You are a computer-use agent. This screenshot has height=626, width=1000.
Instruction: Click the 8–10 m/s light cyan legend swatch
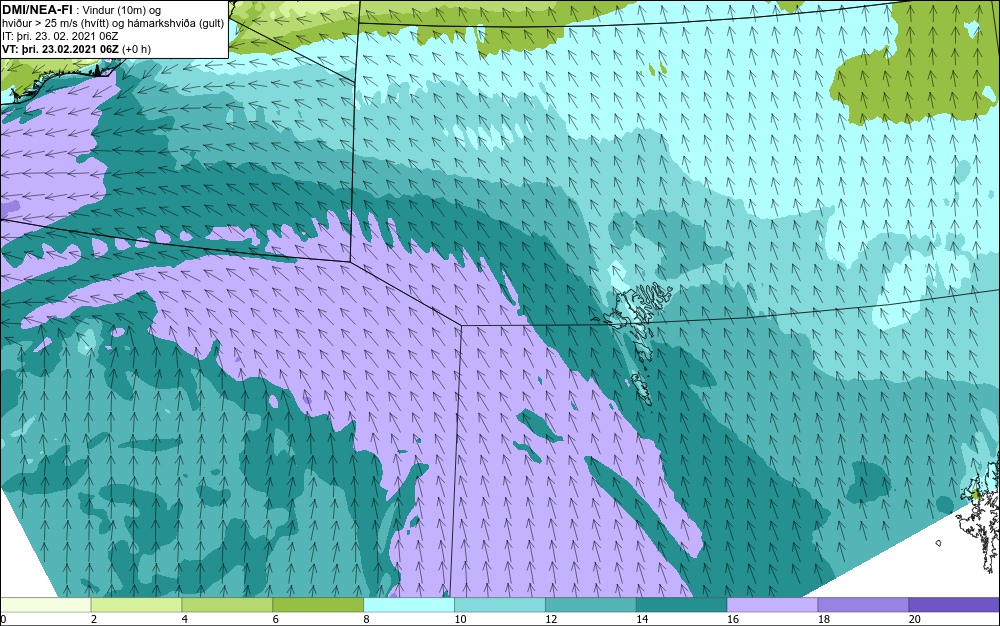tap(409, 604)
